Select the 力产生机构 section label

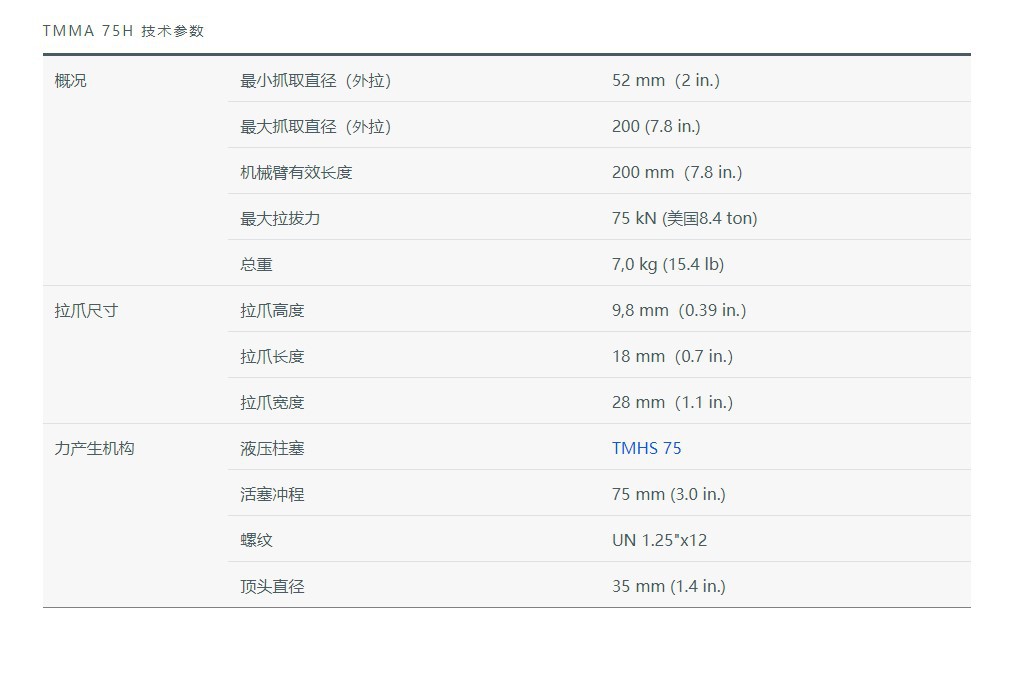pyautogui.click(x=94, y=448)
